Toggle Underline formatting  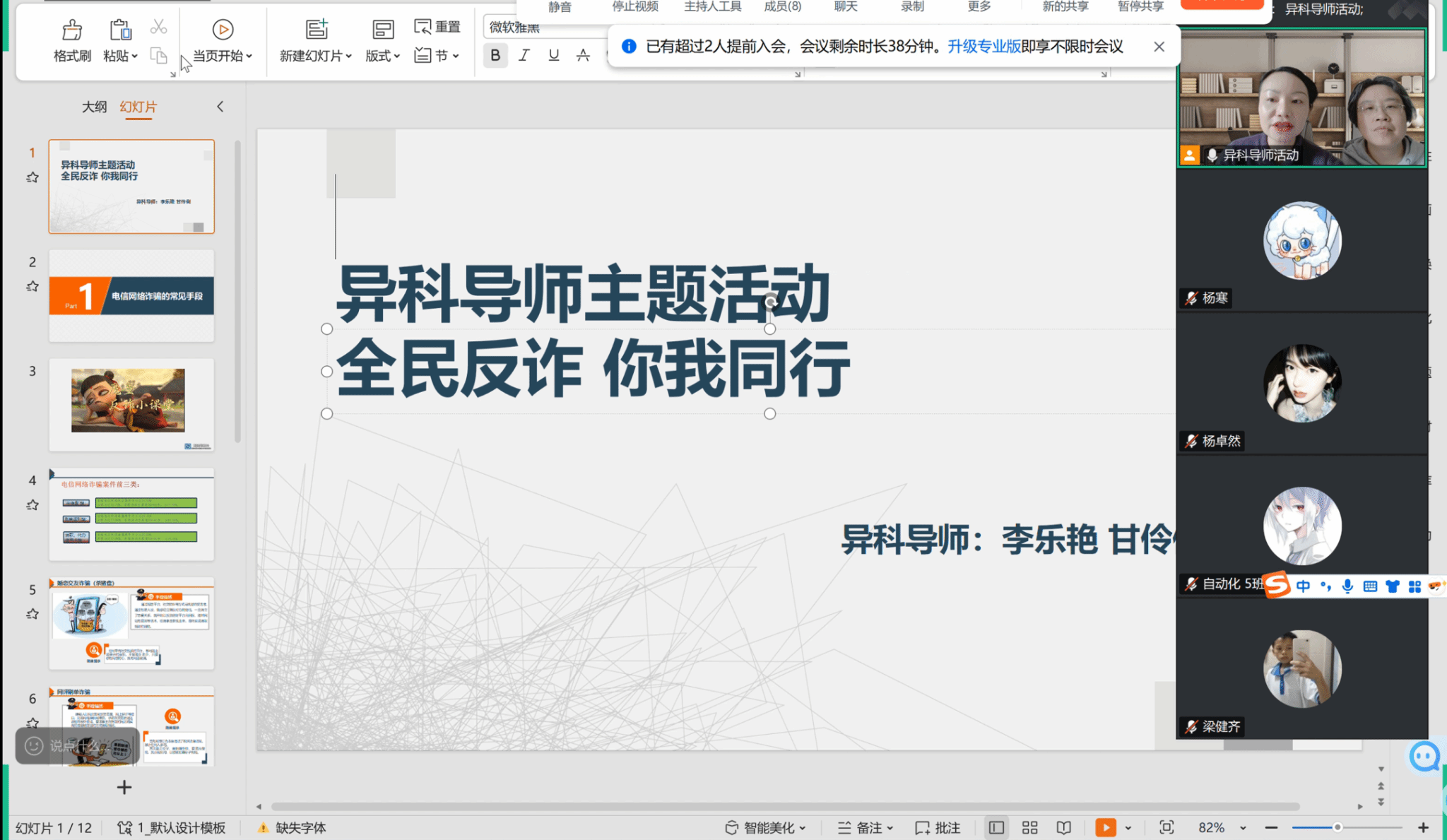tap(553, 55)
